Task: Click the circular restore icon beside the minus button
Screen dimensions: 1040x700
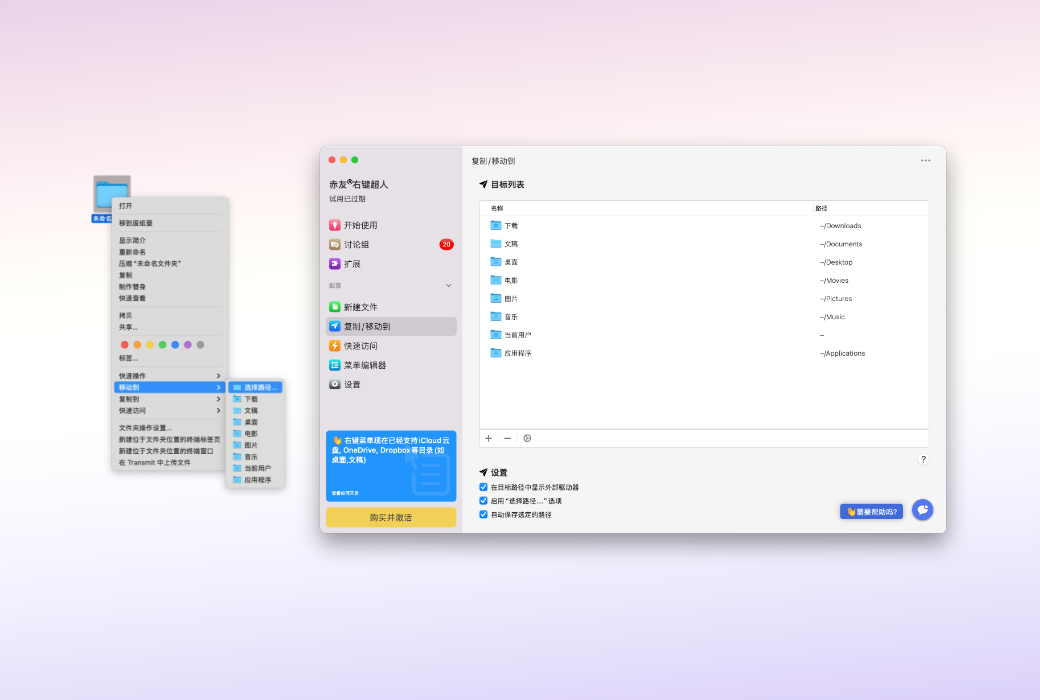Action: pos(527,439)
